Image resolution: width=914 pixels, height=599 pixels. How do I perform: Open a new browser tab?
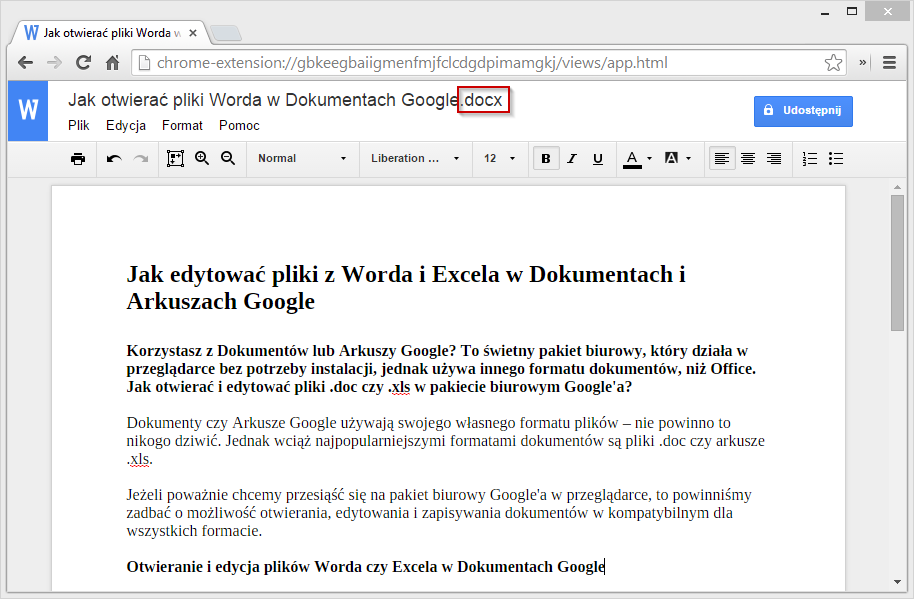[x=226, y=34]
